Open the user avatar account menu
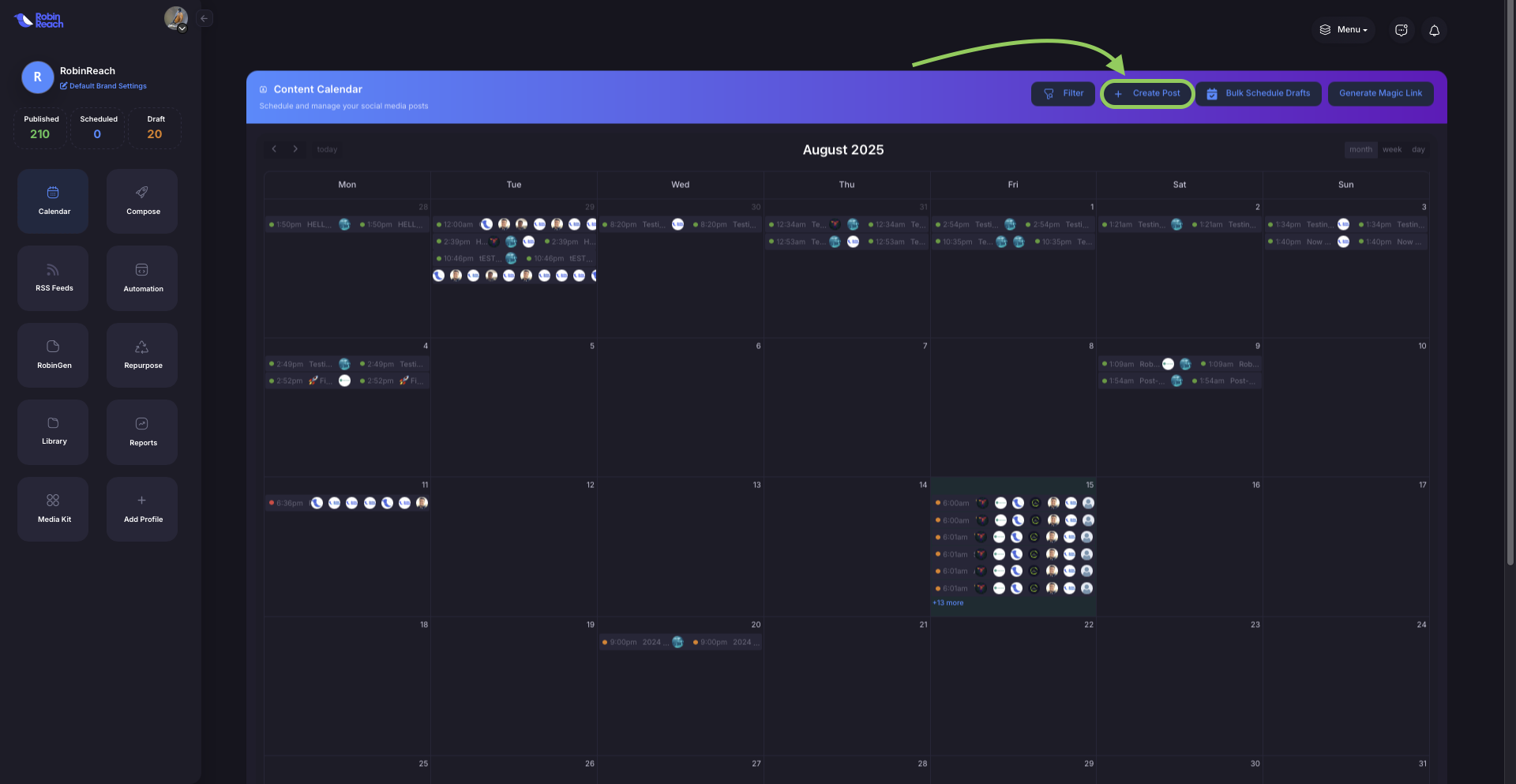The height and width of the screenshot is (784, 1516). pyautogui.click(x=175, y=18)
